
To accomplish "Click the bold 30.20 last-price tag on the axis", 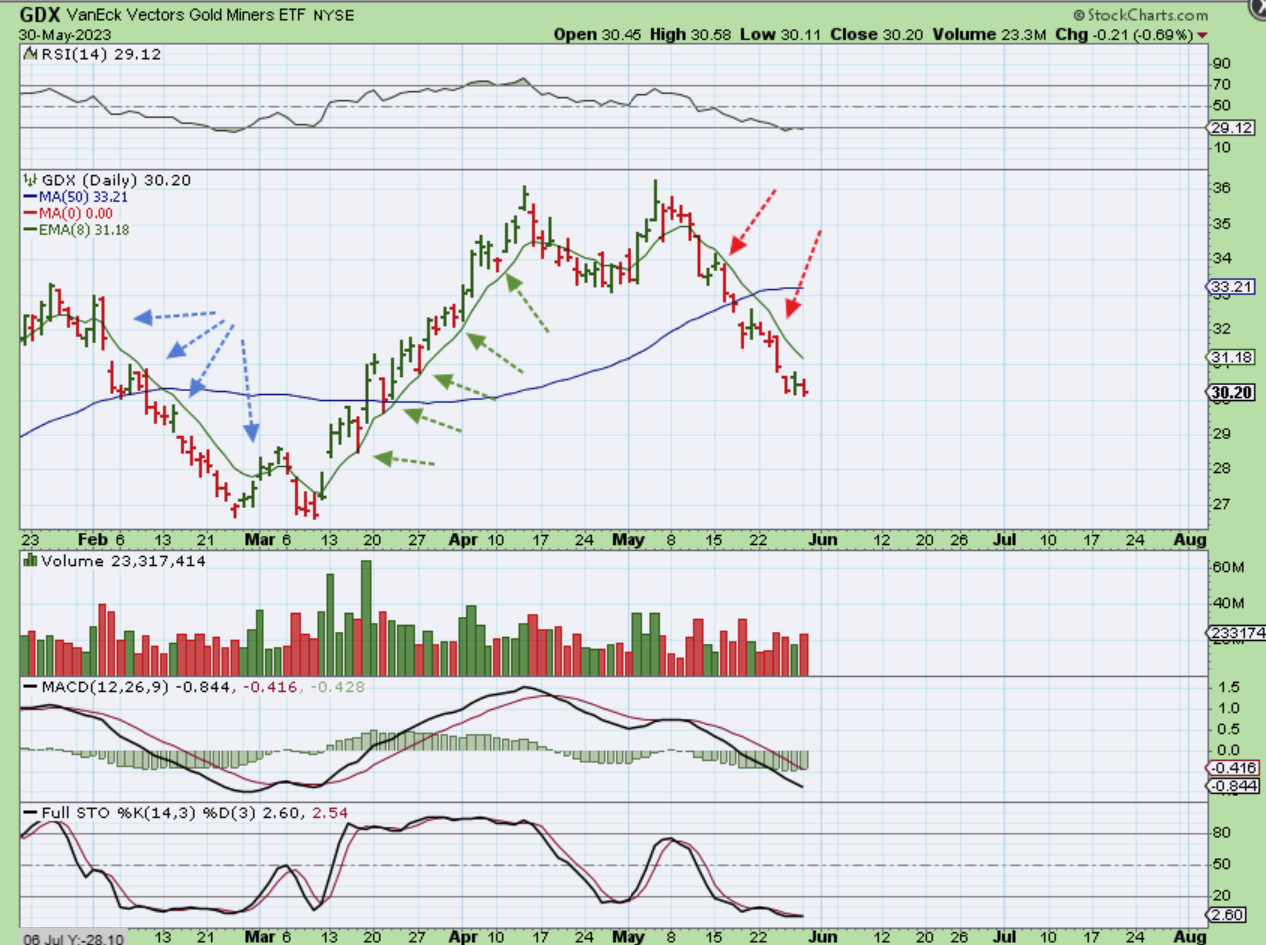I will 1232,393.
